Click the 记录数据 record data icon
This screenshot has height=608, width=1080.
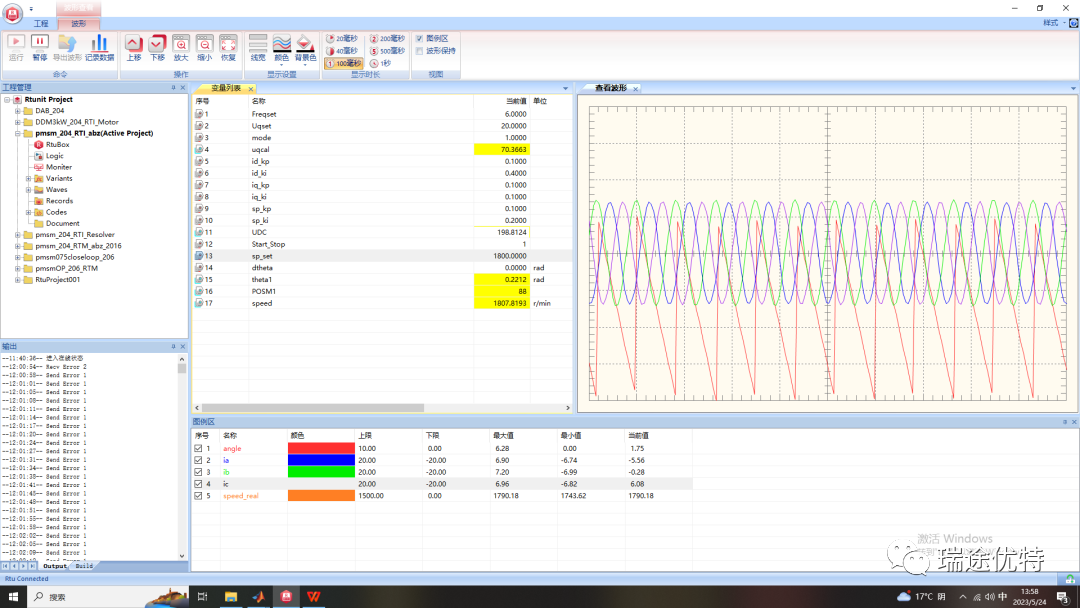click(x=99, y=42)
